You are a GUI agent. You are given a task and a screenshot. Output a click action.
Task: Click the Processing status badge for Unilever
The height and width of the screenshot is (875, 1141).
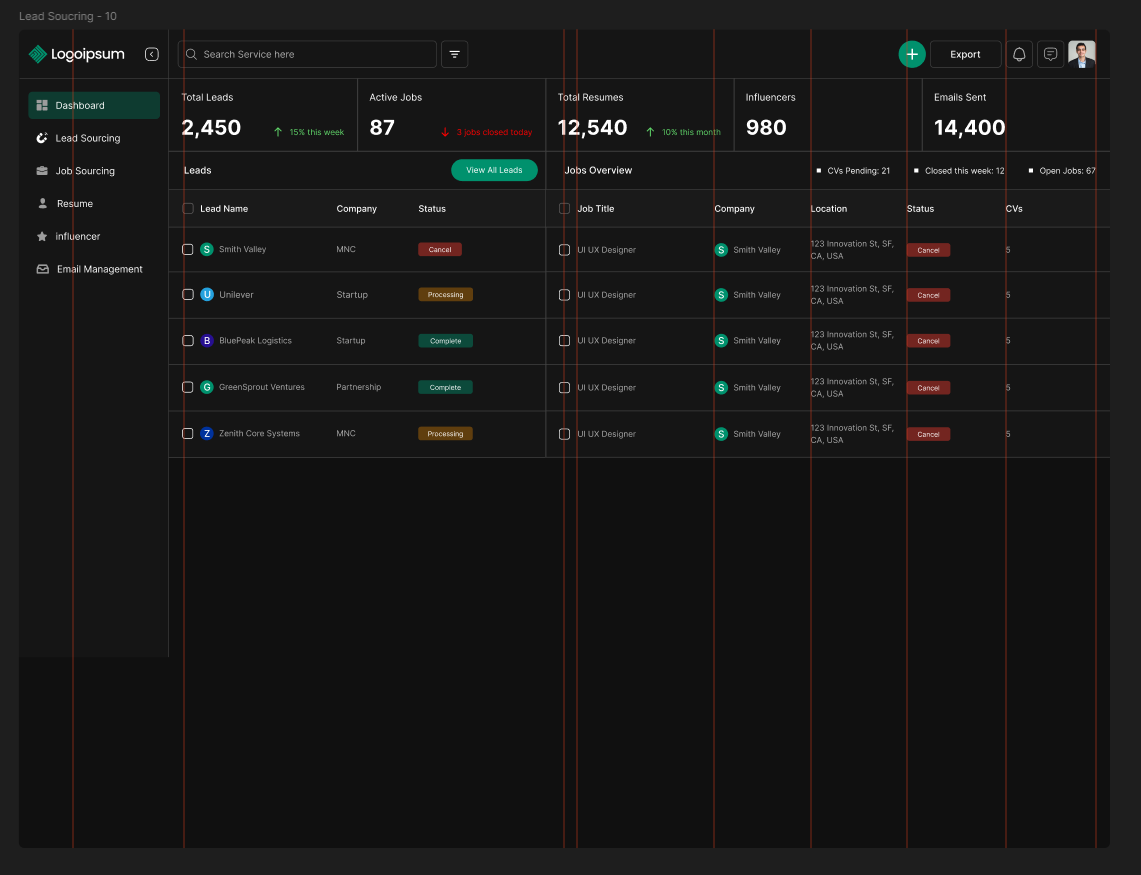[x=445, y=295]
